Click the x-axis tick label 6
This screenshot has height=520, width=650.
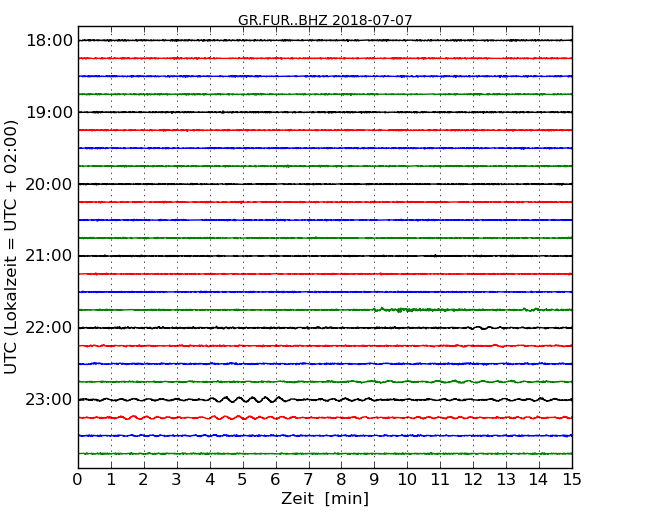coord(275,480)
